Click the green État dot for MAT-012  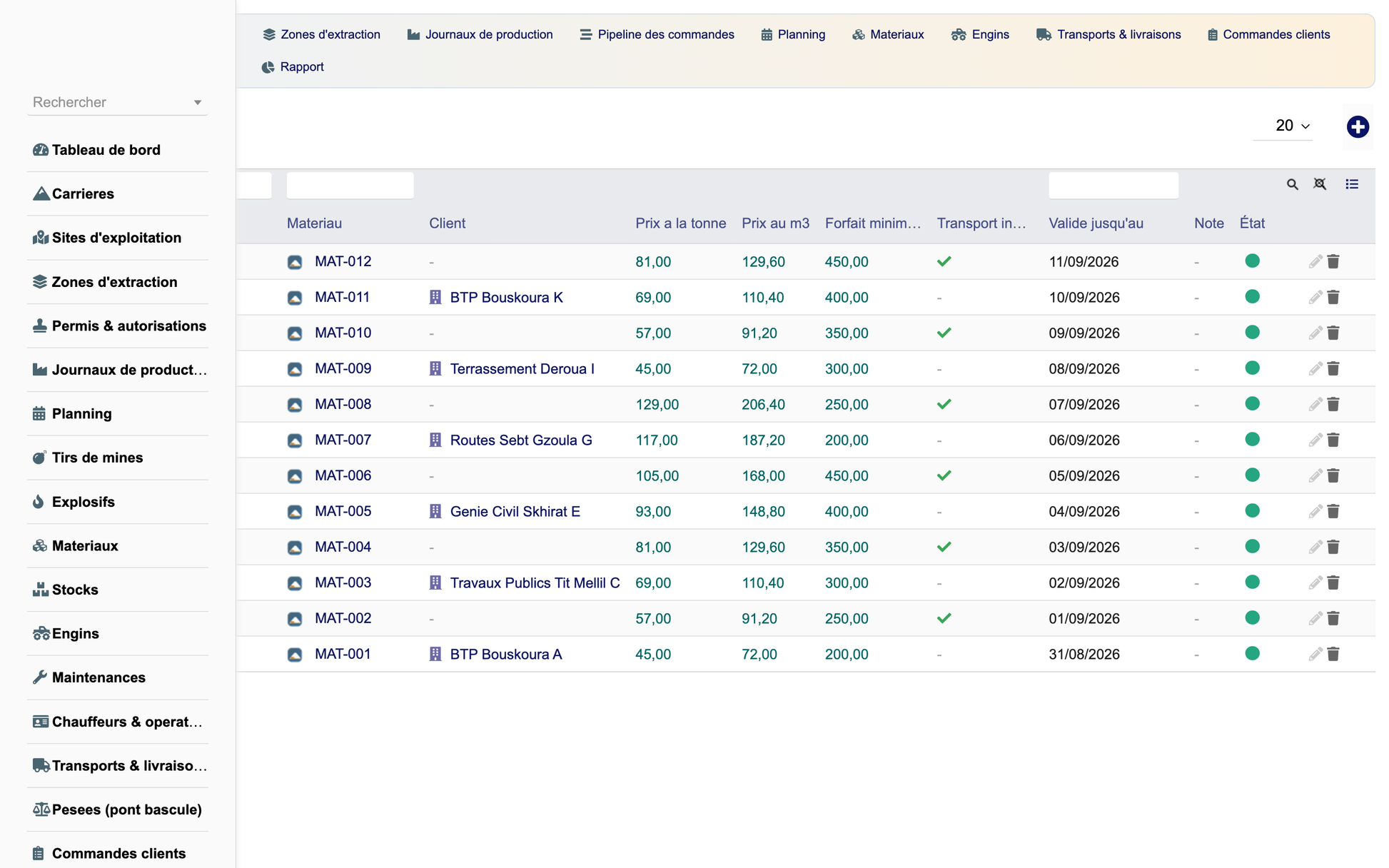pyautogui.click(x=1252, y=261)
